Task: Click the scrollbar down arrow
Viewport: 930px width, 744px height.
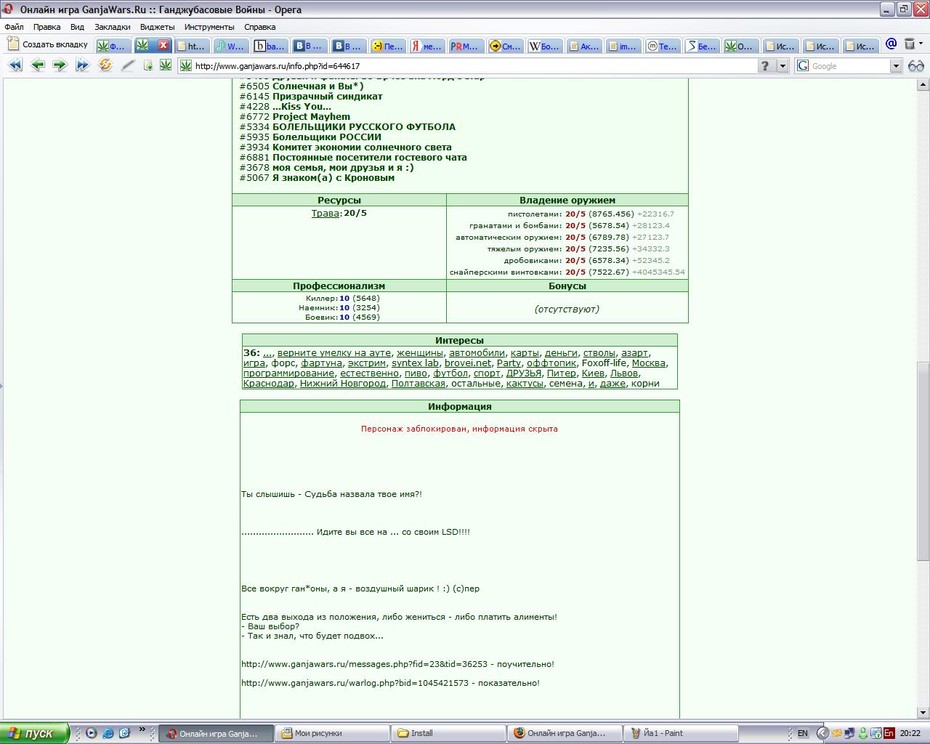Action: 923,711
